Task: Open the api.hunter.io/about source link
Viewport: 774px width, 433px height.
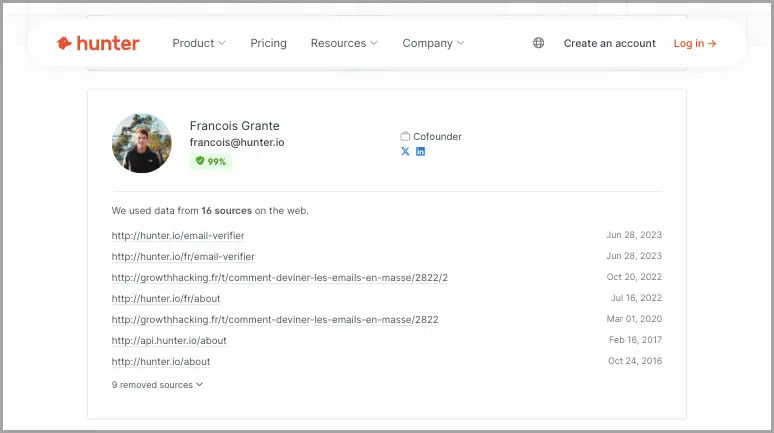Action: tap(169, 341)
